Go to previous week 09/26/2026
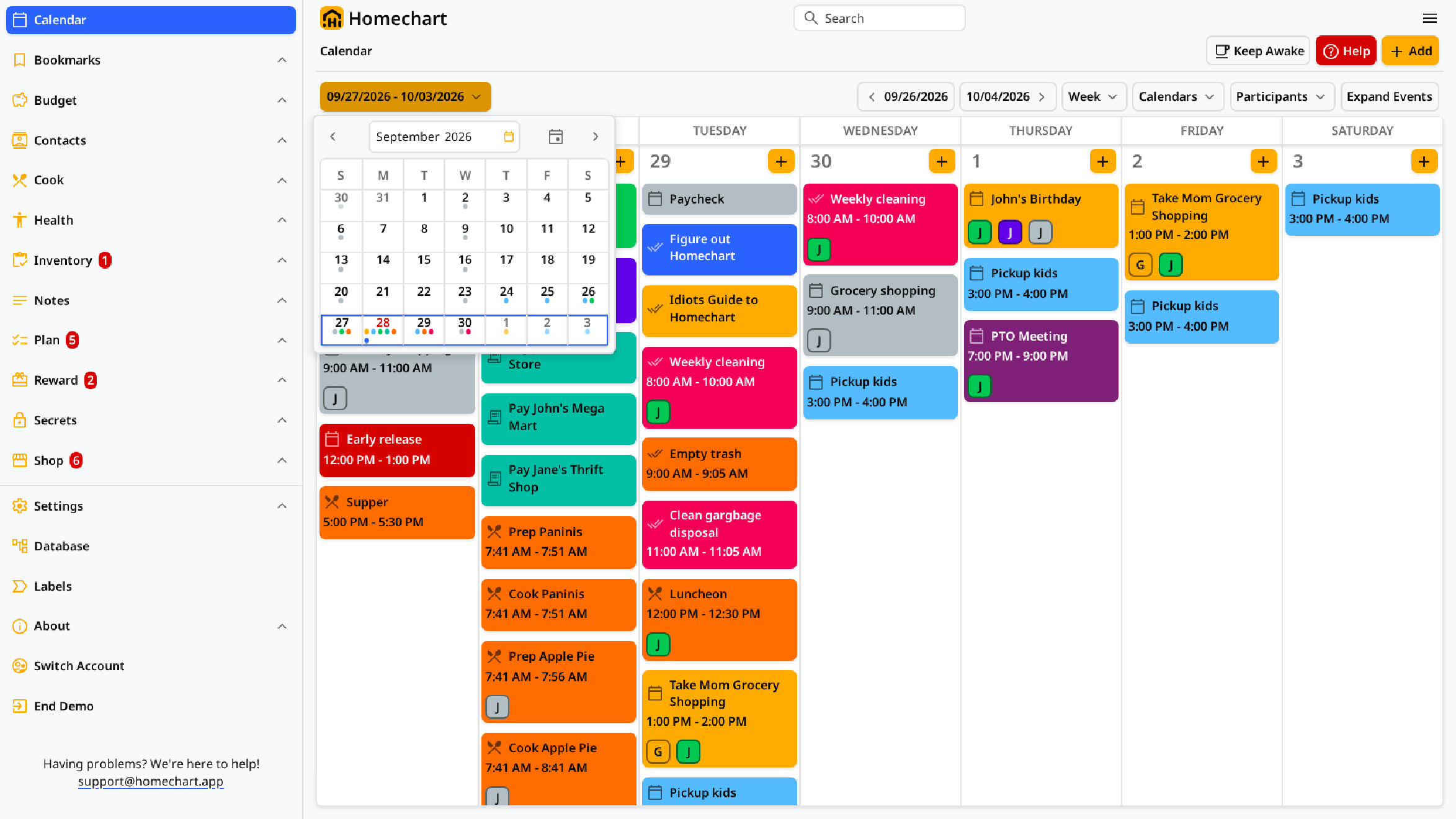Screen dimensions: 1456x819 click(906, 97)
